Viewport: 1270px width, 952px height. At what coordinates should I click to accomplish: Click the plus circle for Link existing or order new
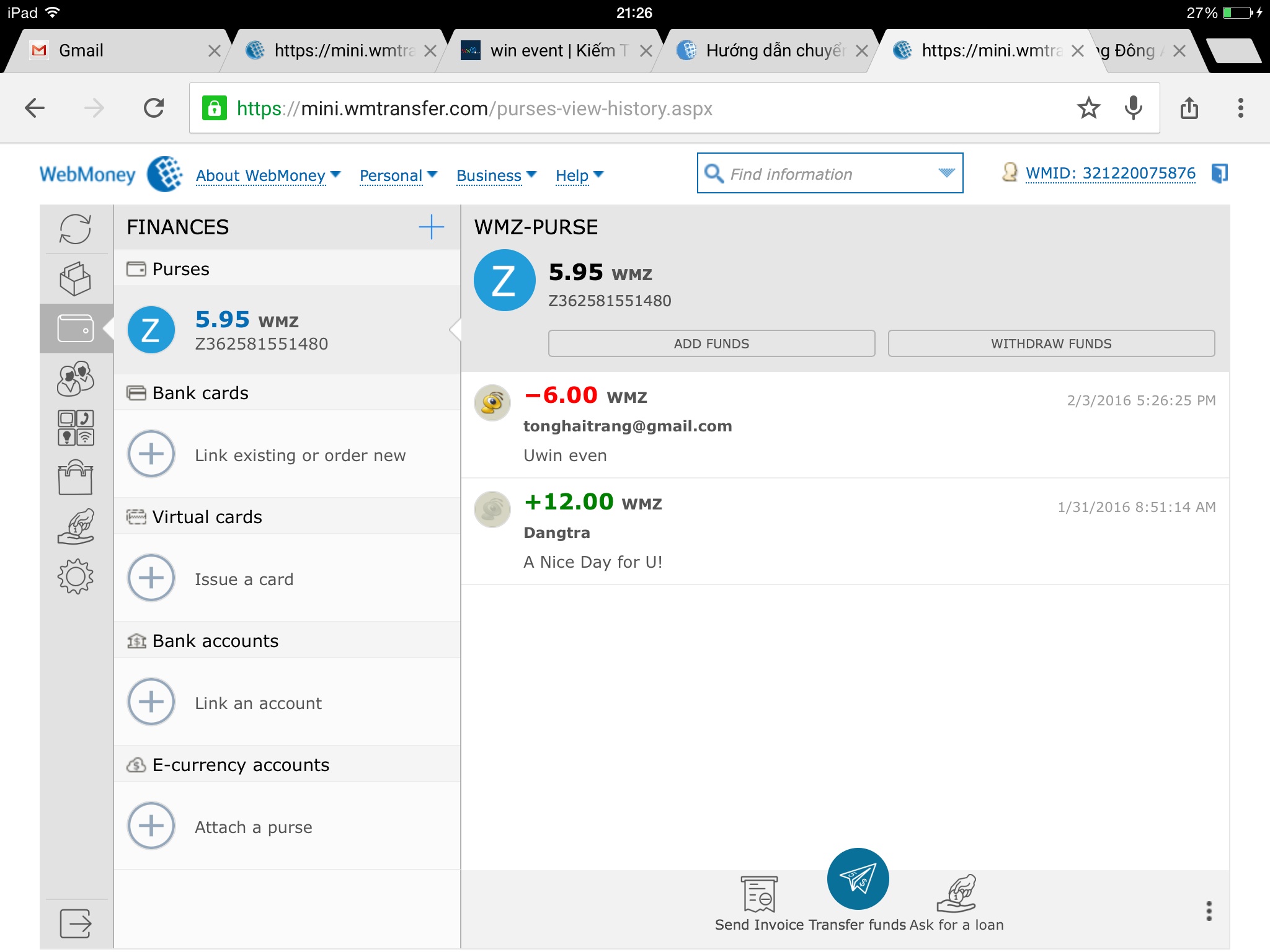click(x=151, y=454)
